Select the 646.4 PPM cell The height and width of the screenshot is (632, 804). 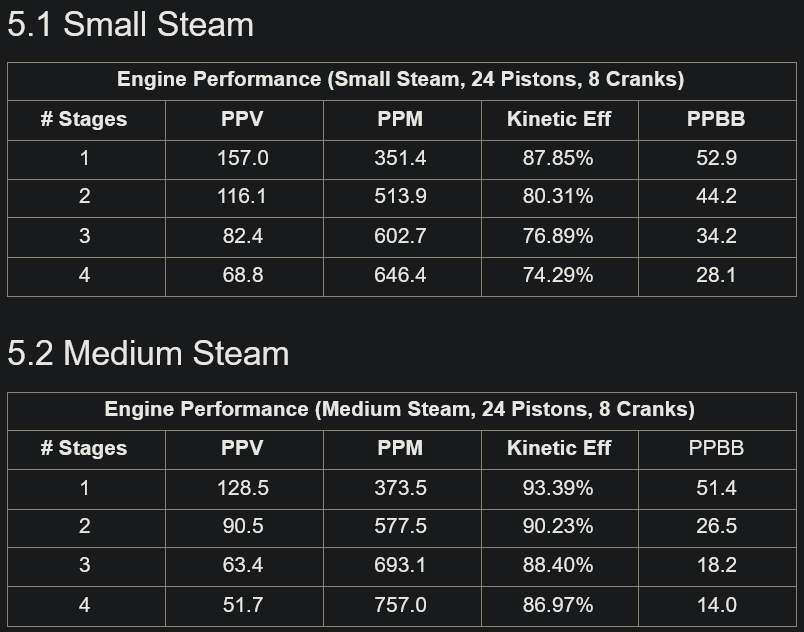[x=400, y=275]
